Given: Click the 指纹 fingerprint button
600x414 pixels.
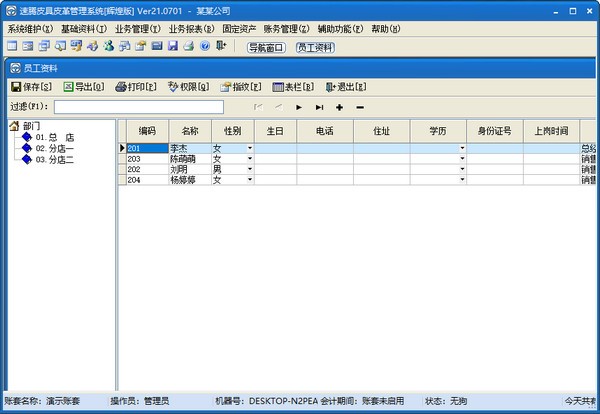Looking at the screenshot, I should point(240,87).
